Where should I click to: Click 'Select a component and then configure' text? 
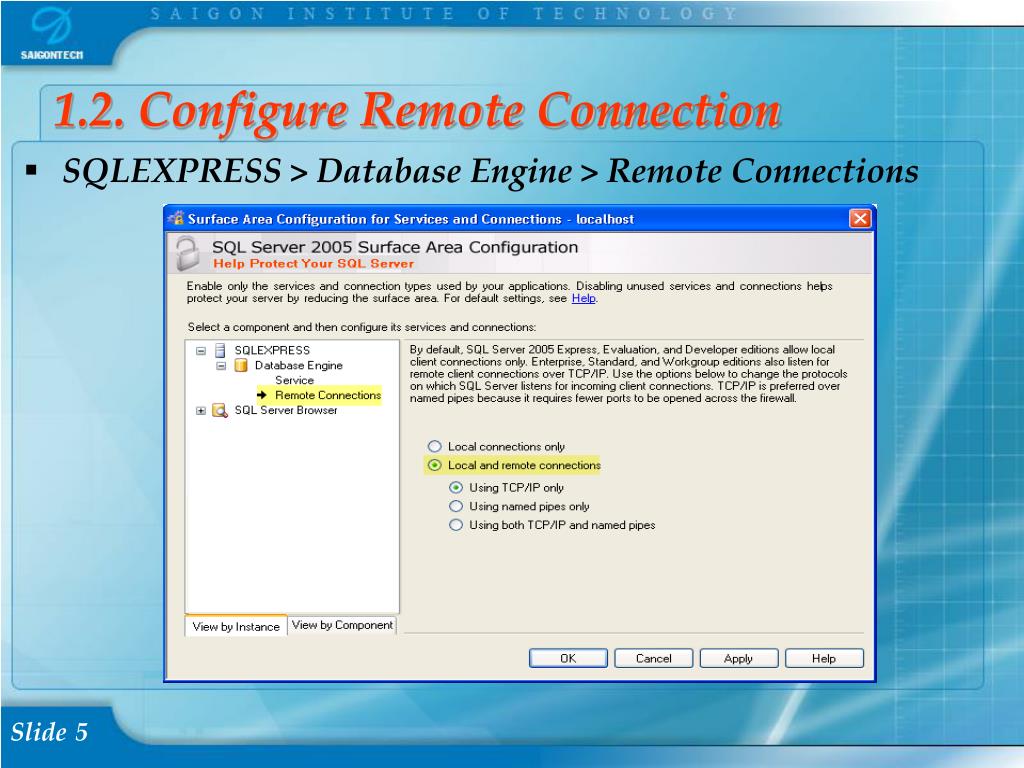pos(361,327)
